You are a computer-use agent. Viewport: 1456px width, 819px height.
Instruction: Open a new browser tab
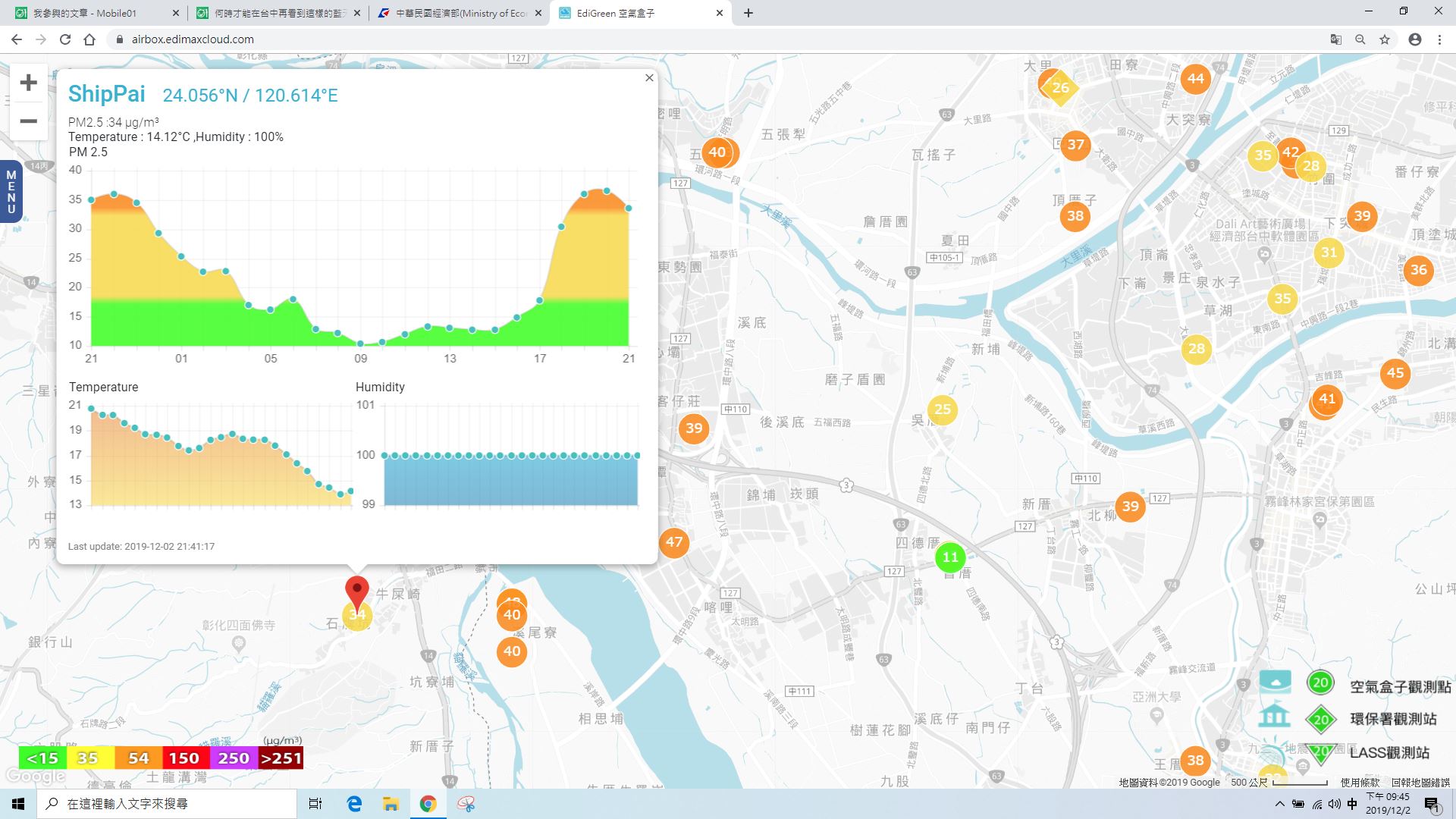tap(748, 13)
